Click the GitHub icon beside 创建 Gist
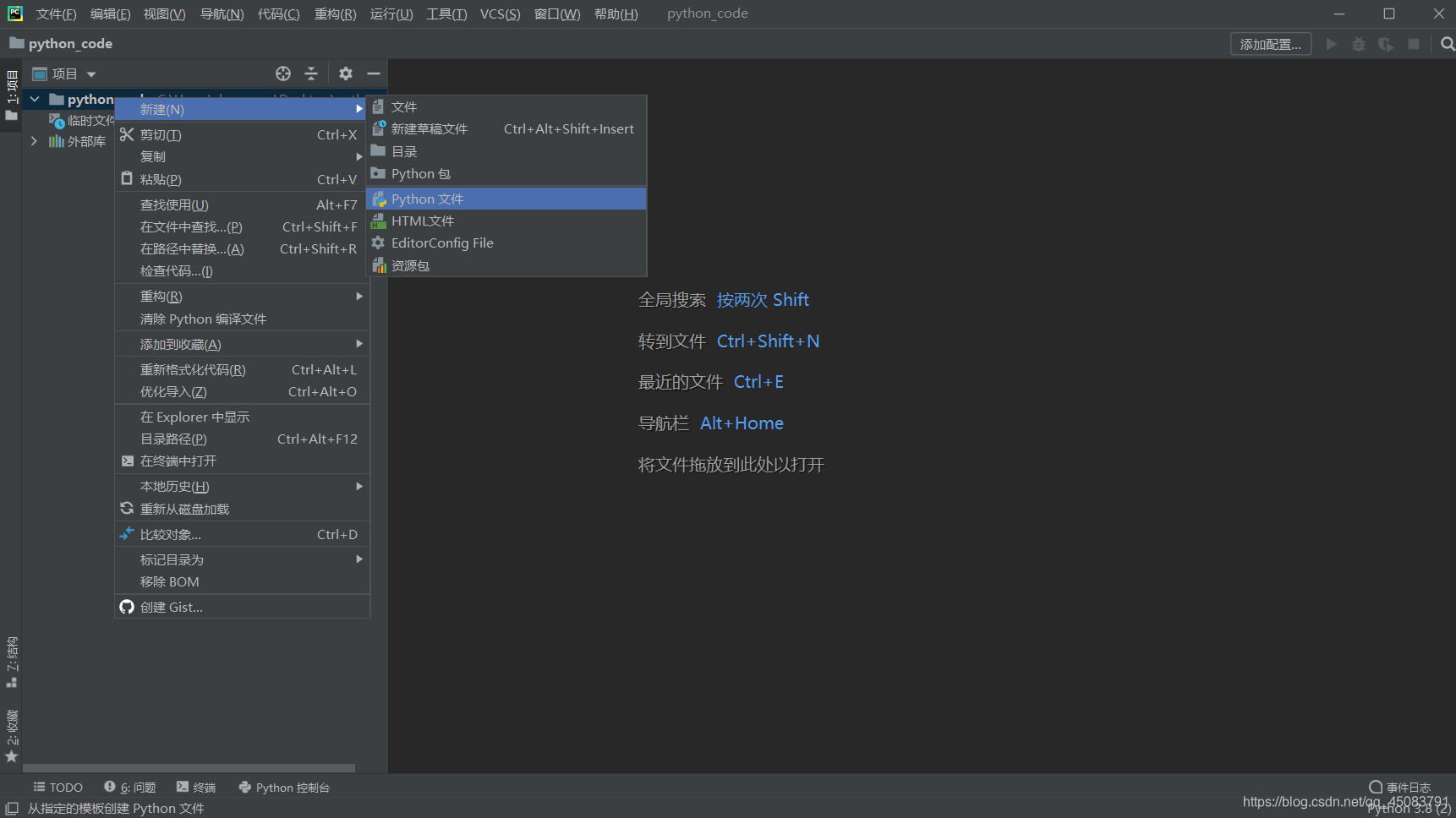1456x818 pixels. (x=127, y=607)
